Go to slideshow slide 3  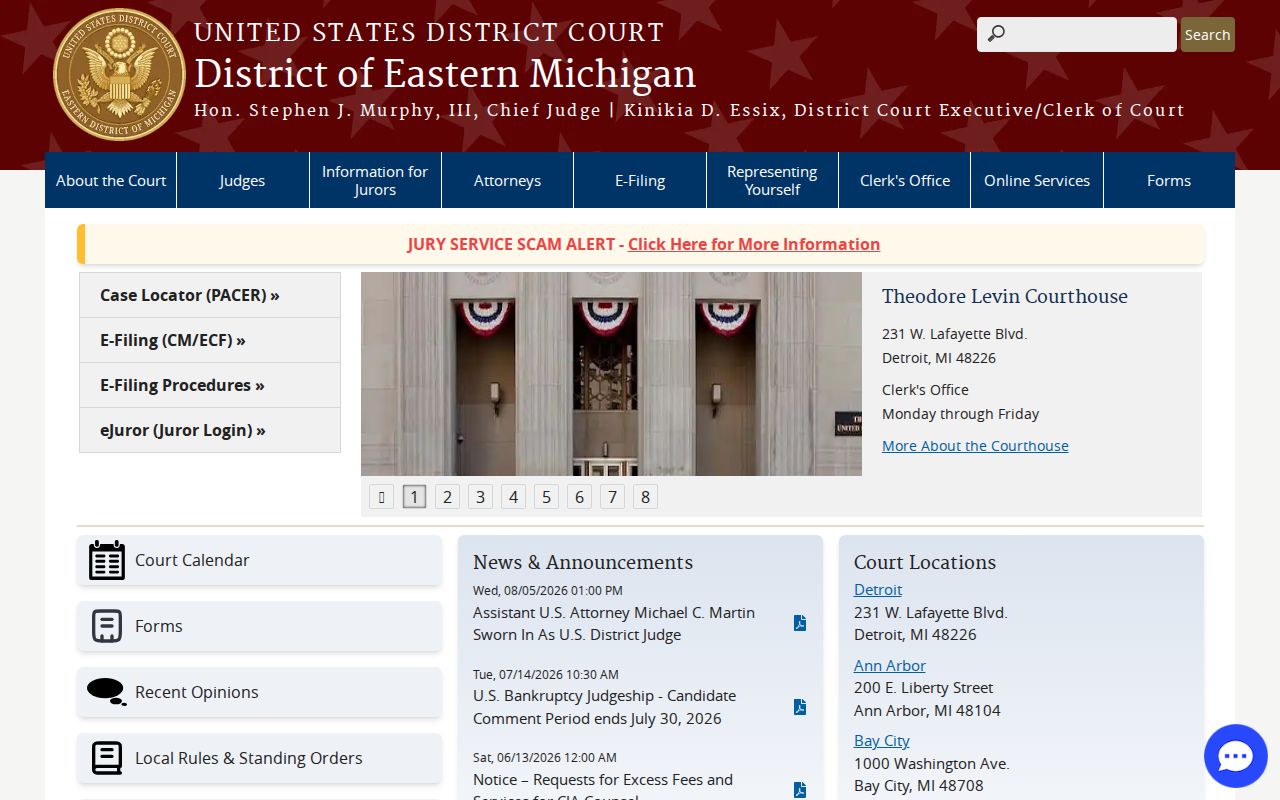coord(481,497)
